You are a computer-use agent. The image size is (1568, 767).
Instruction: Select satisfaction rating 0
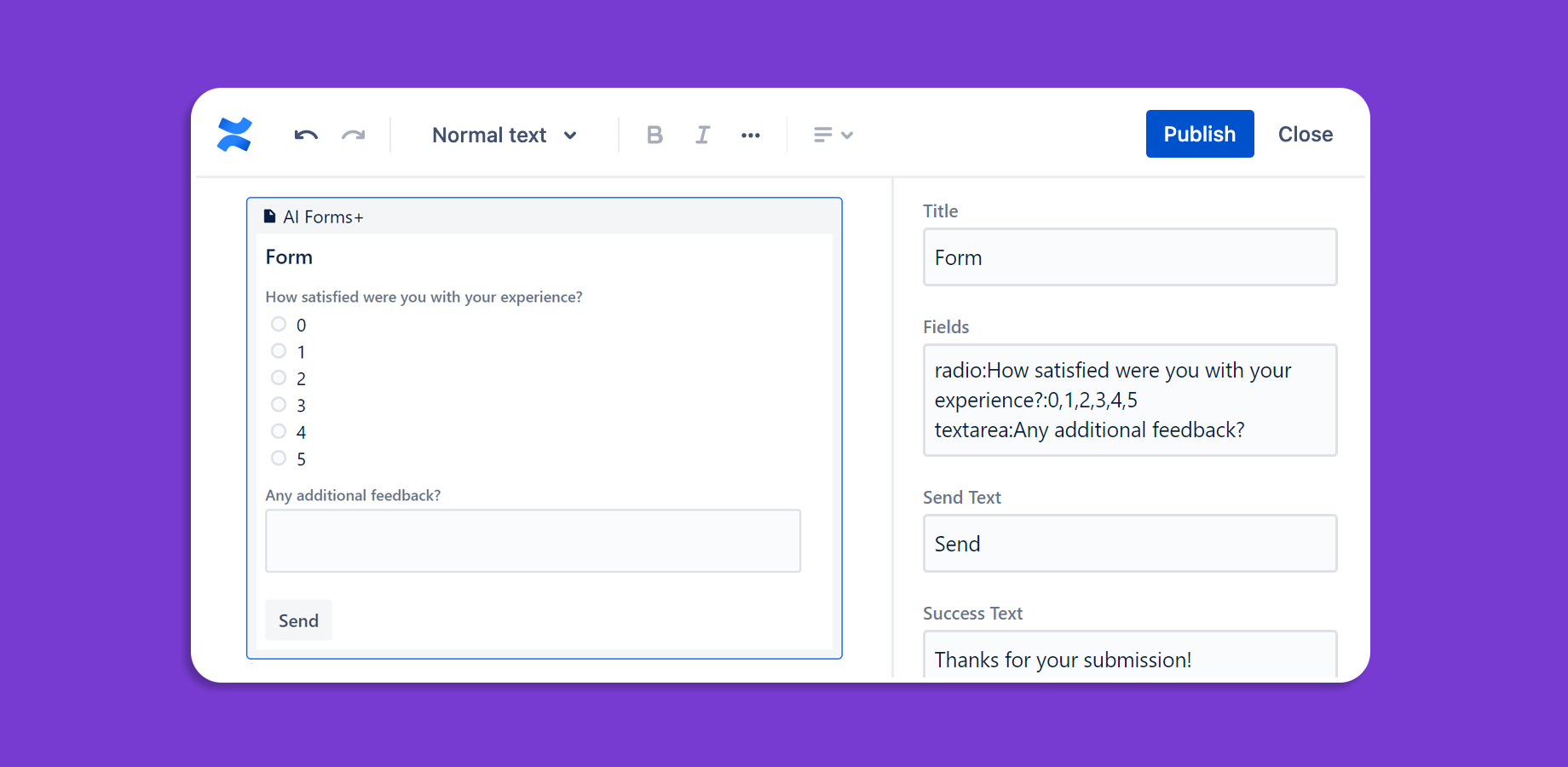279,324
